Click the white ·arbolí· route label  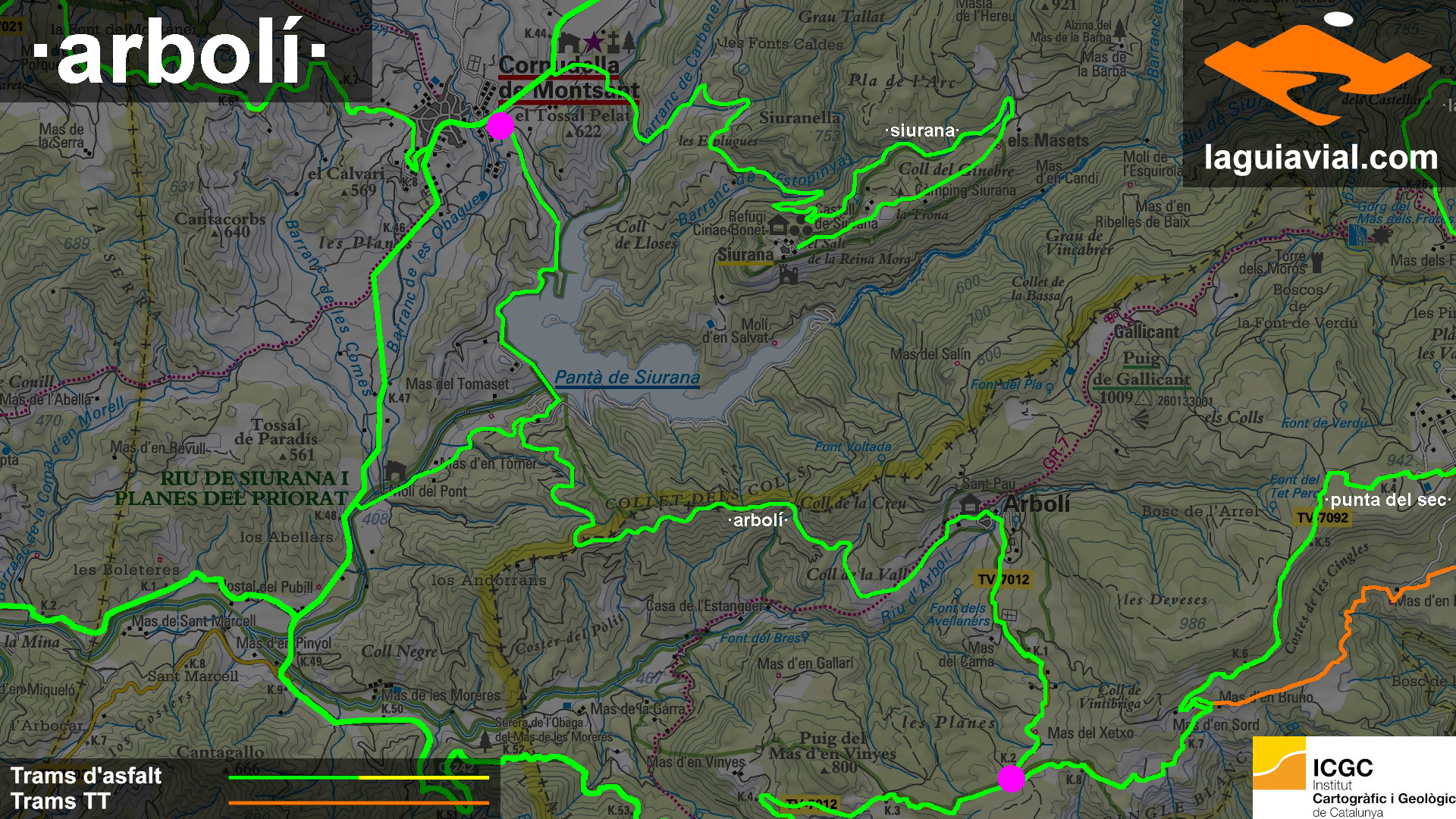click(x=758, y=520)
